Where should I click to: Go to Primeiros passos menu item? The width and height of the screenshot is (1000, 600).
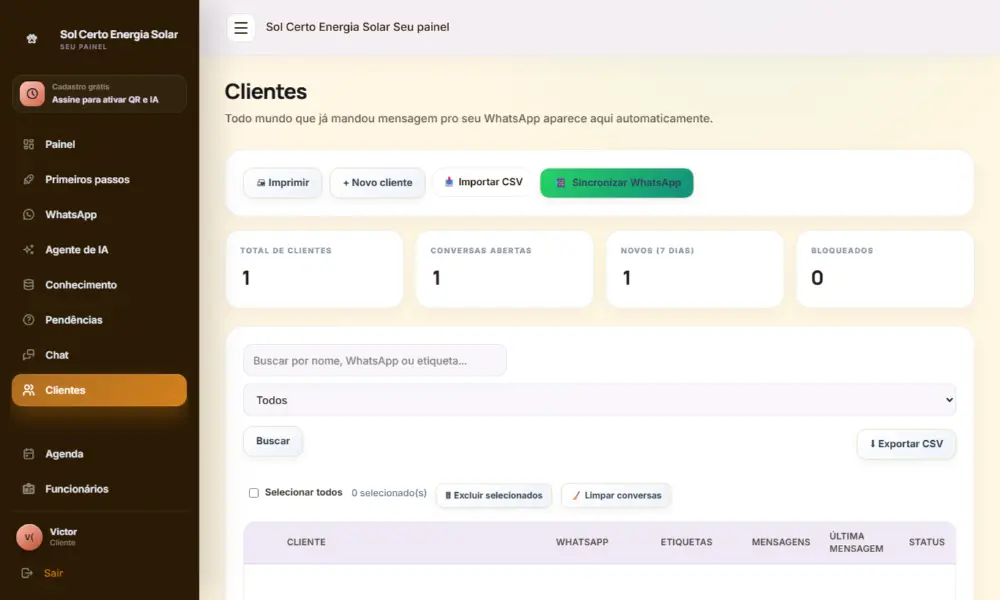pyautogui.click(x=99, y=179)
